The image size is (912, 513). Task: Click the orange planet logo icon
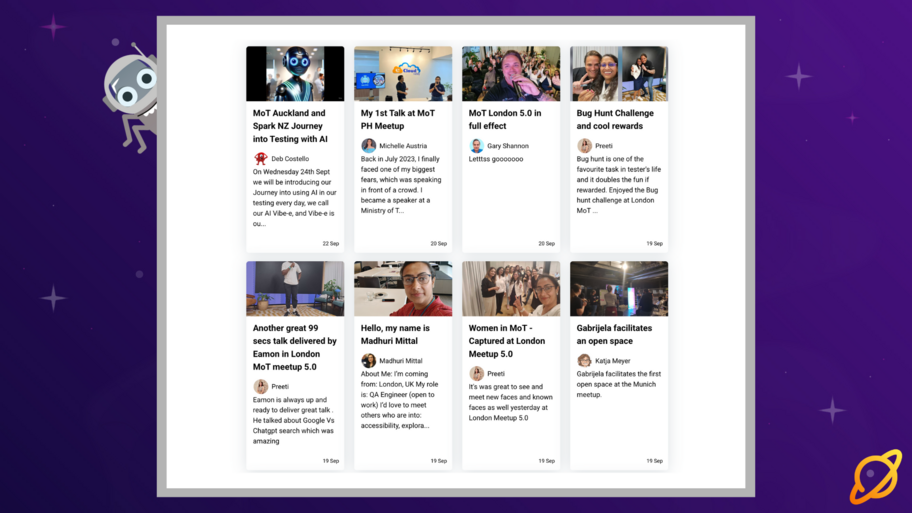(875, 476)
